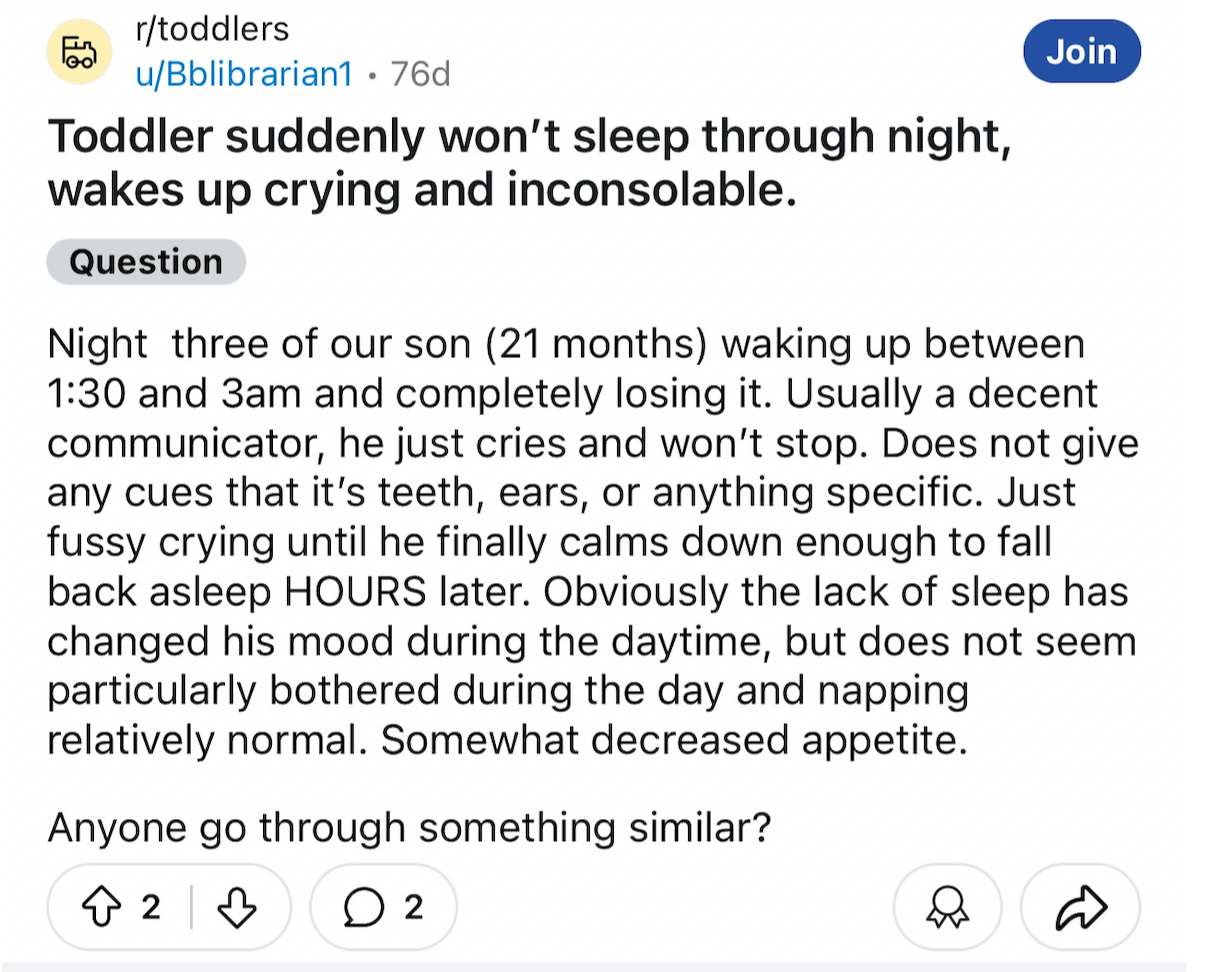Visit u/Bblibrarian1 profile
The image size is (1210, 972).
pyautogui.click(x=244, y=73)
